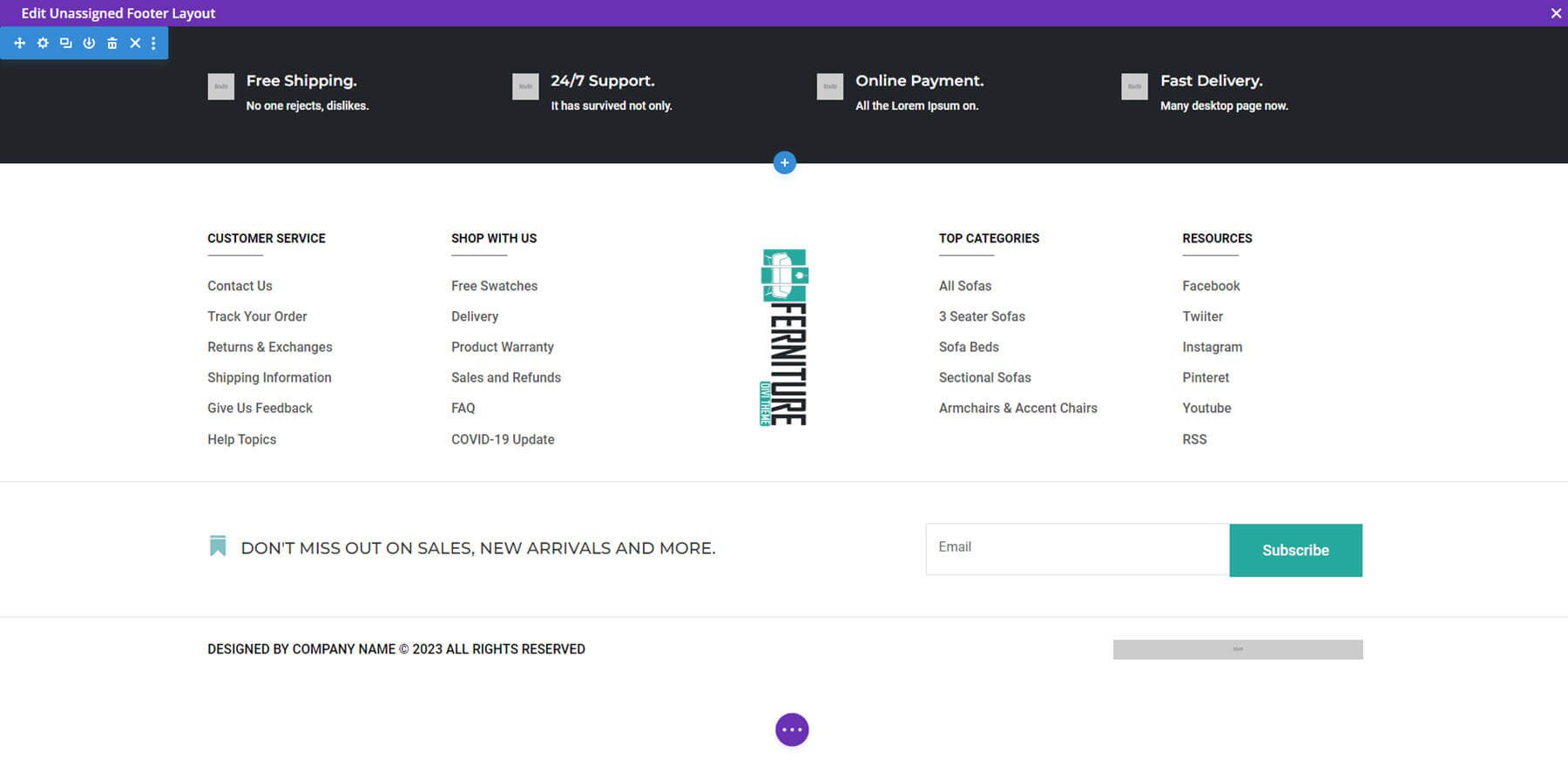1568x766 pixels.
Task: Expand the purple Divi builder menu button
Action: tap(791, 729)
